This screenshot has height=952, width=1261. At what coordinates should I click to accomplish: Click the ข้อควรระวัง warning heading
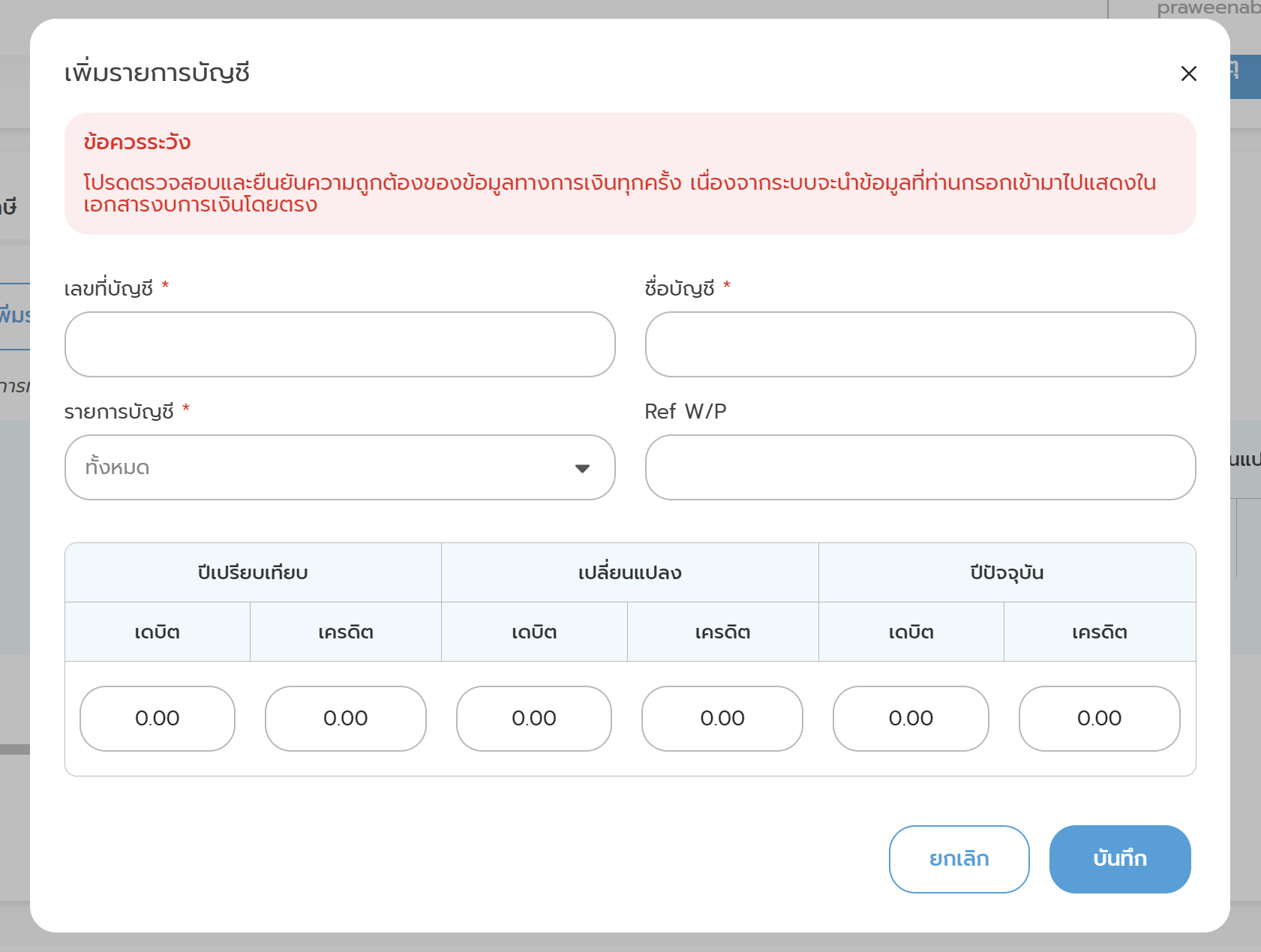point(137,143)
